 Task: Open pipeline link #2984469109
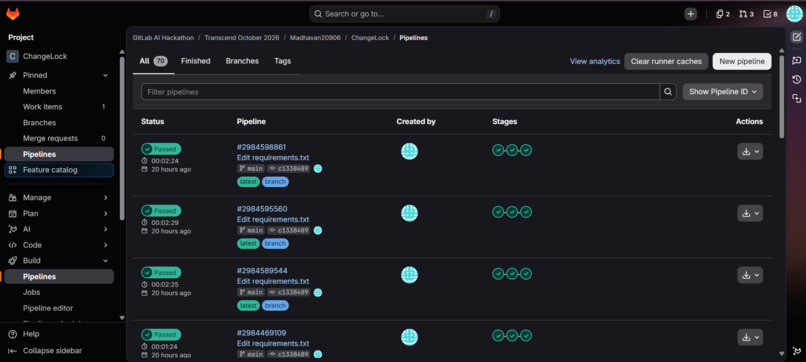point(262,333)
